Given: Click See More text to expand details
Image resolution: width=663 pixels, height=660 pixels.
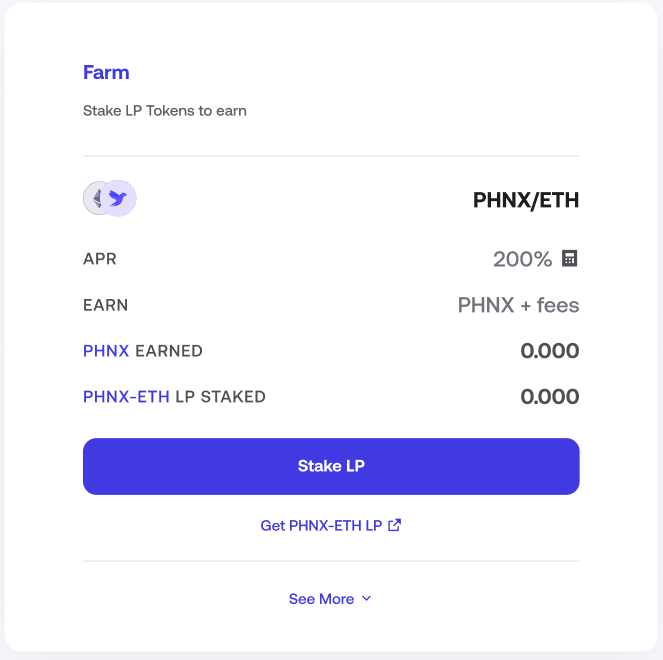Looking at the screenshot, I should [321, 599].
